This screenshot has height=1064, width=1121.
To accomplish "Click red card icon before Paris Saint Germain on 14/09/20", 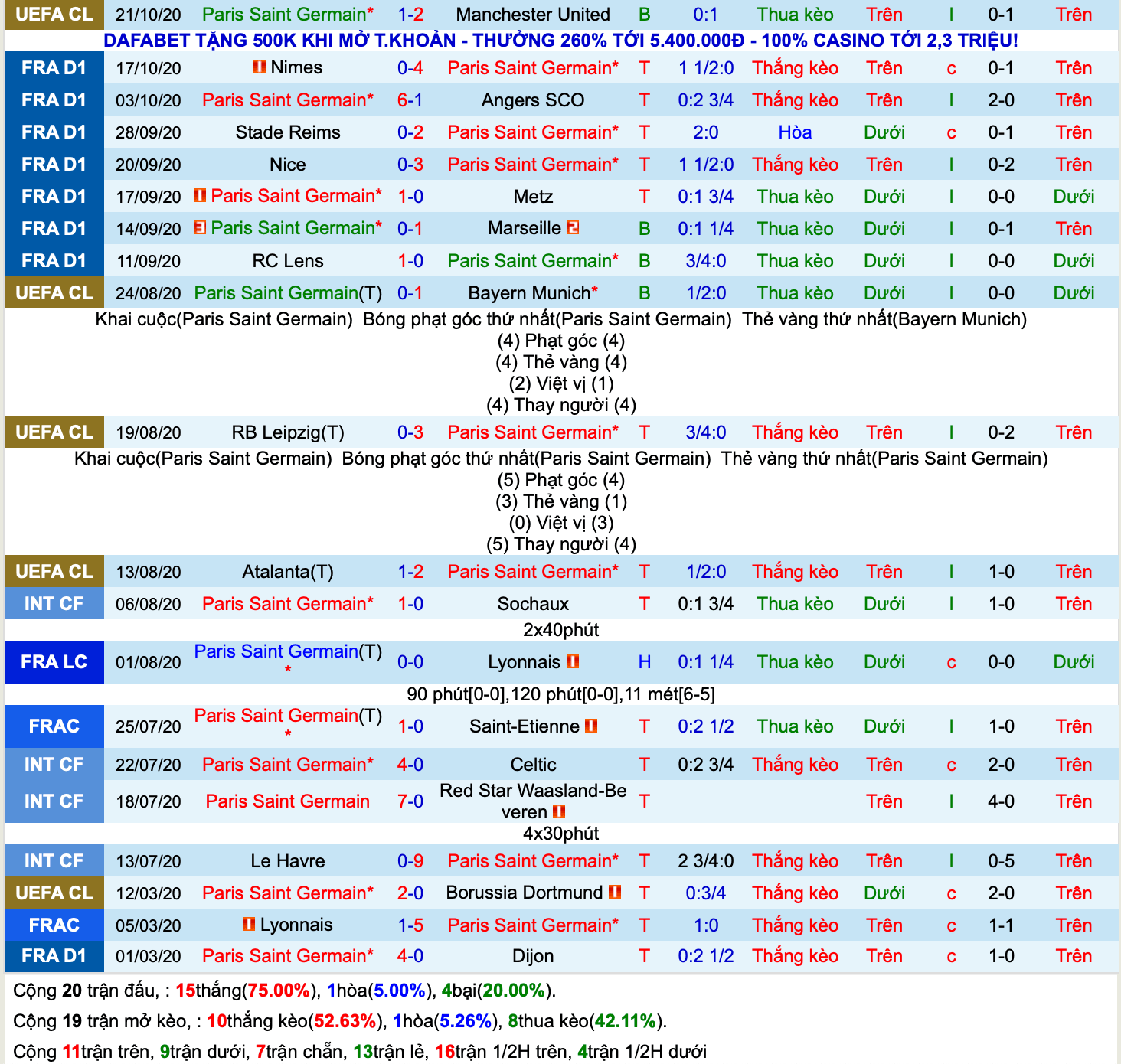I will click(200, 227).
